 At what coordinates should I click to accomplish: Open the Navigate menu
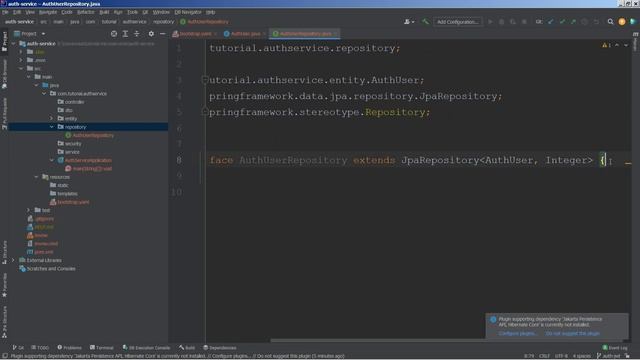[x=48, y=12]
